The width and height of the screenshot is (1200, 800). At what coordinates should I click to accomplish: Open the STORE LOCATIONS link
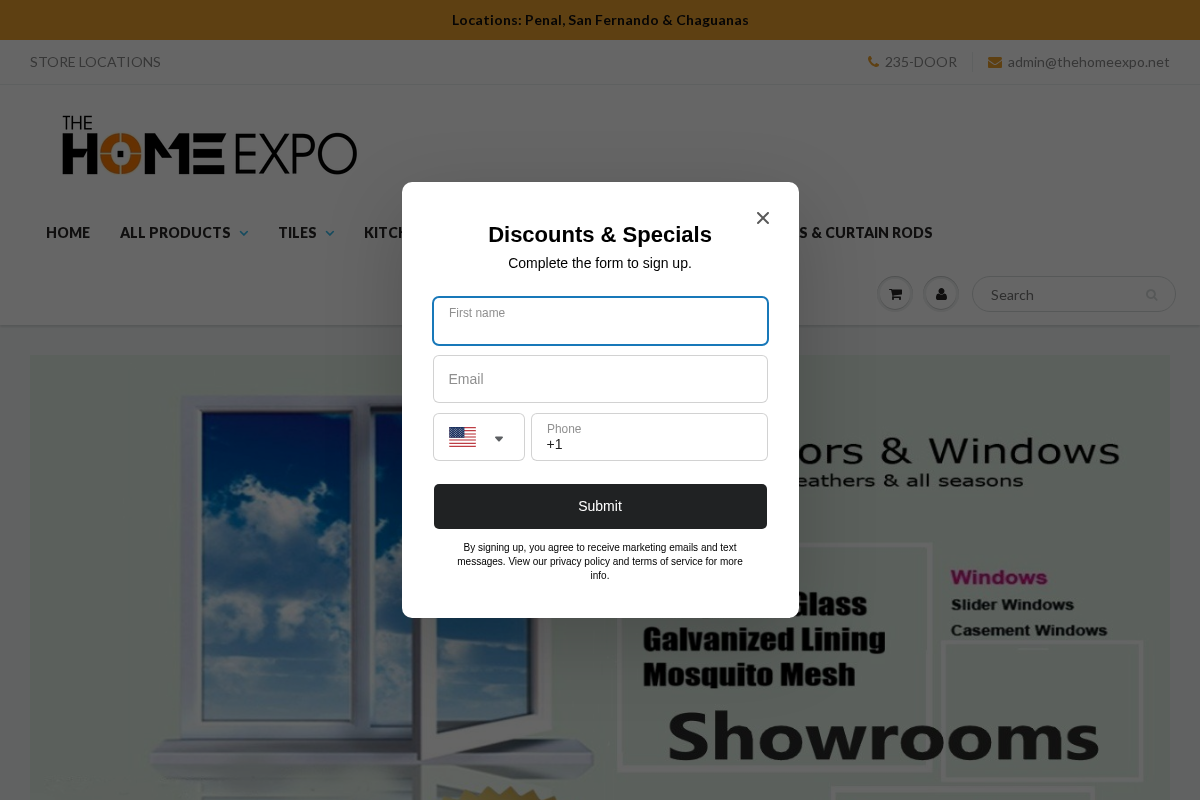(x=95, y=61)
